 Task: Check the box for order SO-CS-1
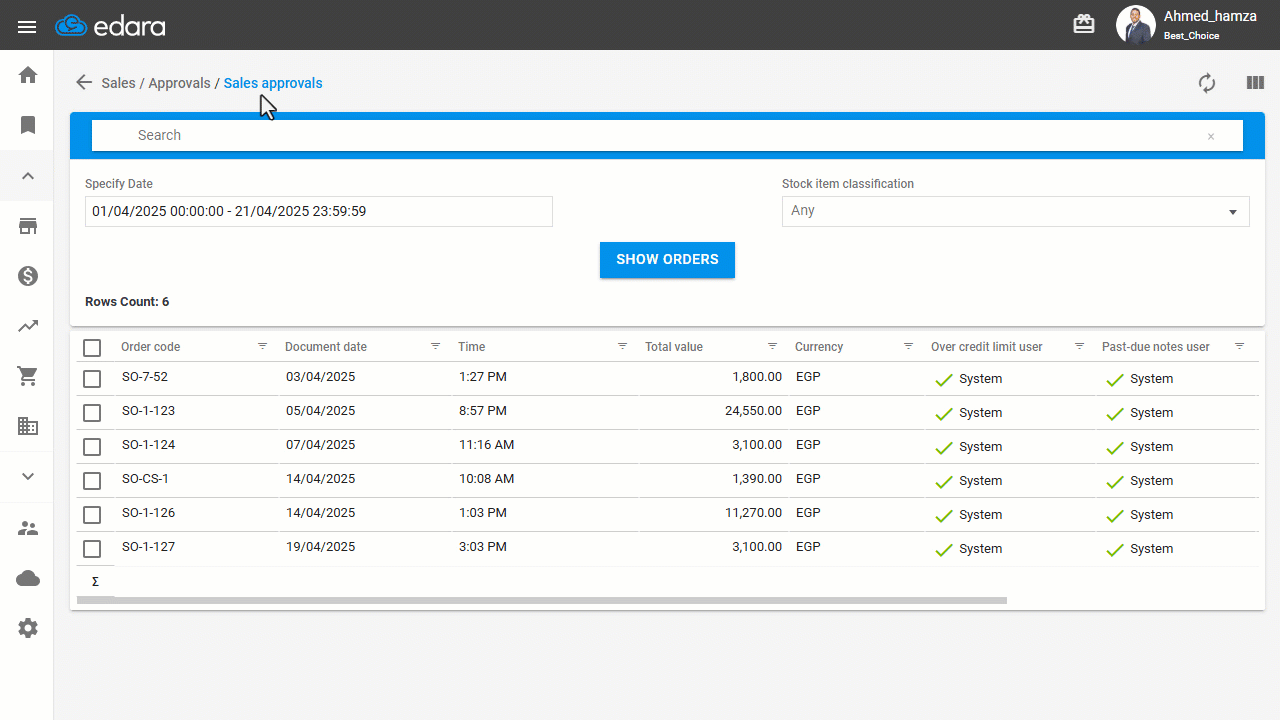click(92, 481)
